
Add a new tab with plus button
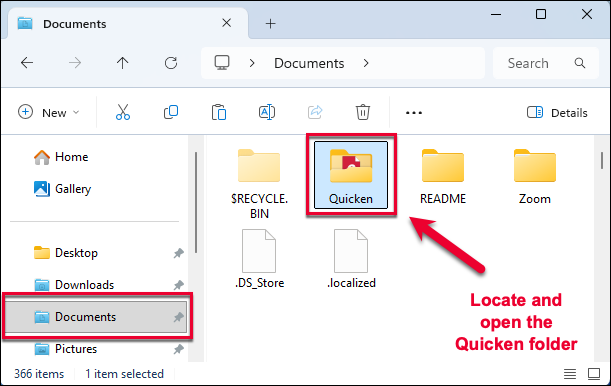(270, 24)
